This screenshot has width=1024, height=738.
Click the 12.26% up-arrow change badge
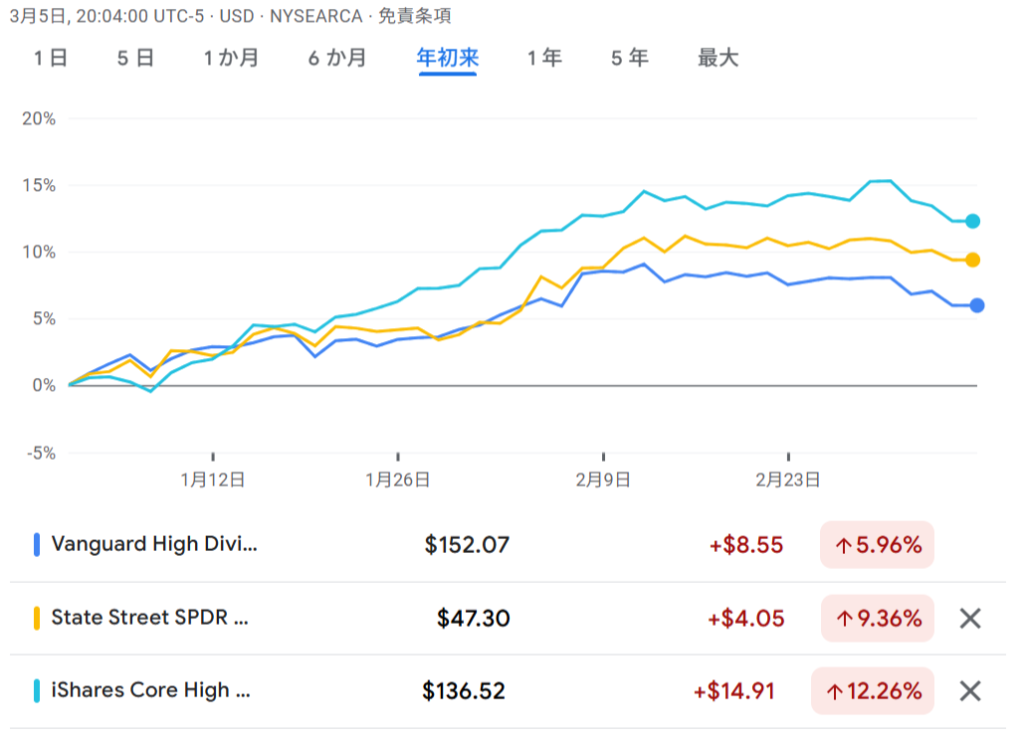(x=877, y=691)
